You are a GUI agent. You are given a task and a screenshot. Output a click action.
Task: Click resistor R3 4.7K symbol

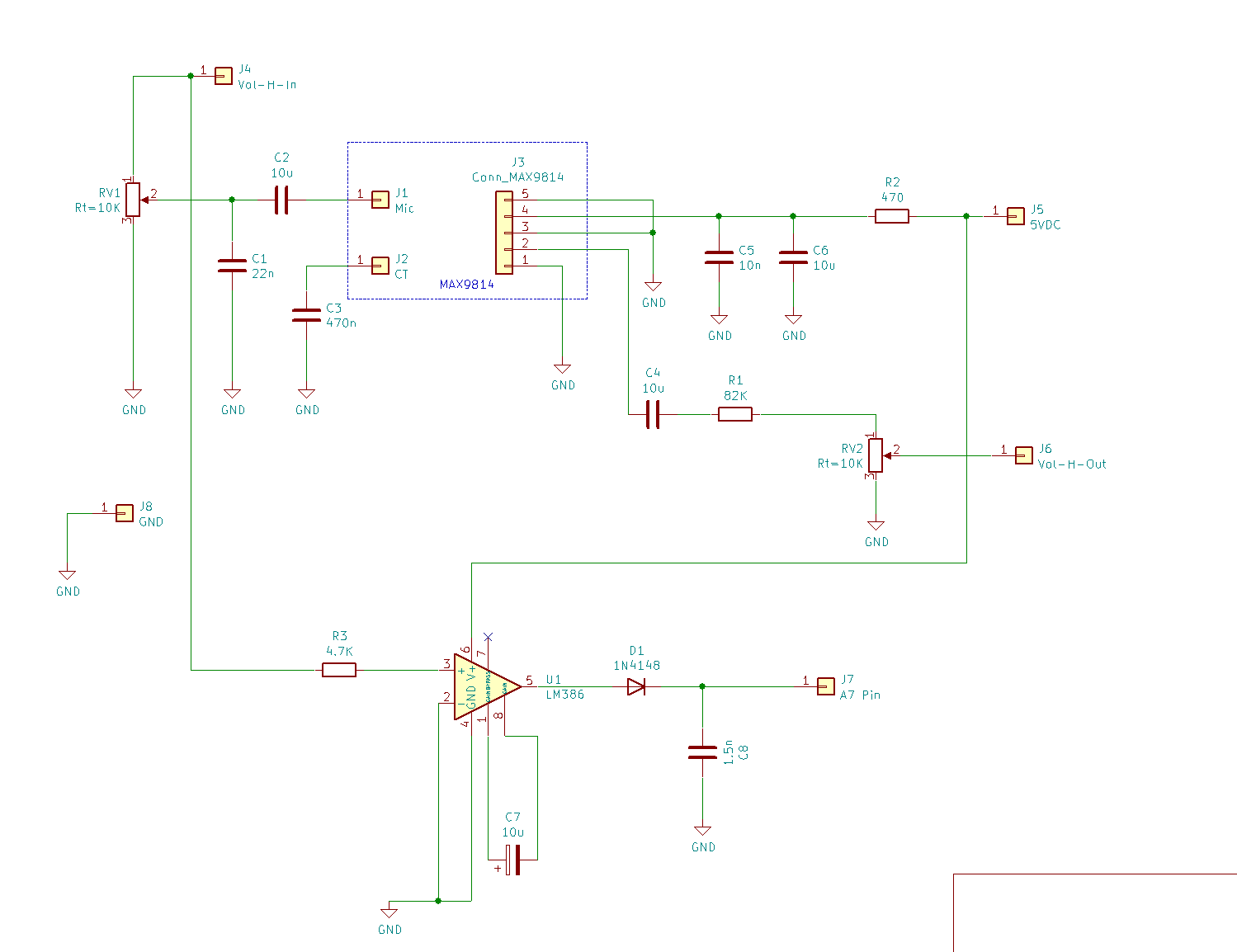[338, 670]
